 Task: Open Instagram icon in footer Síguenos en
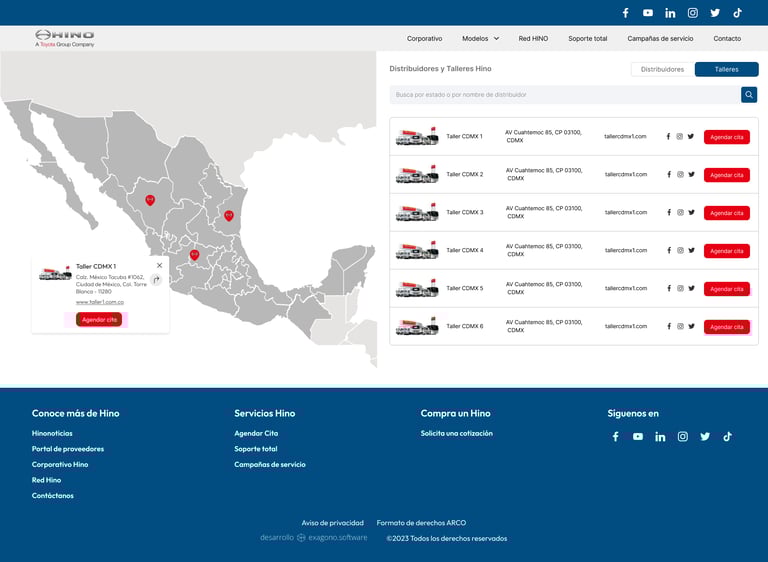click(x=683, y=437)
